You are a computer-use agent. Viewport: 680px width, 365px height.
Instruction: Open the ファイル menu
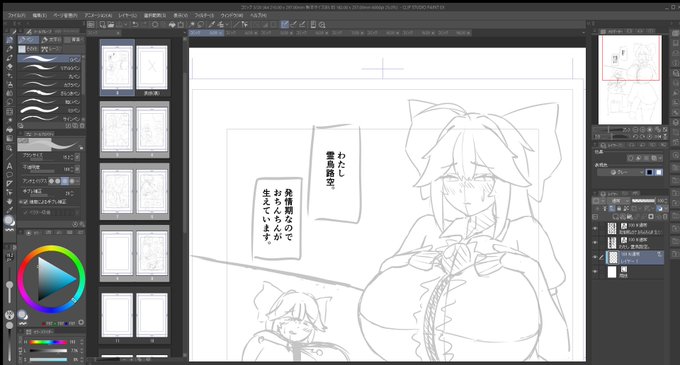[x=16, y=15]
